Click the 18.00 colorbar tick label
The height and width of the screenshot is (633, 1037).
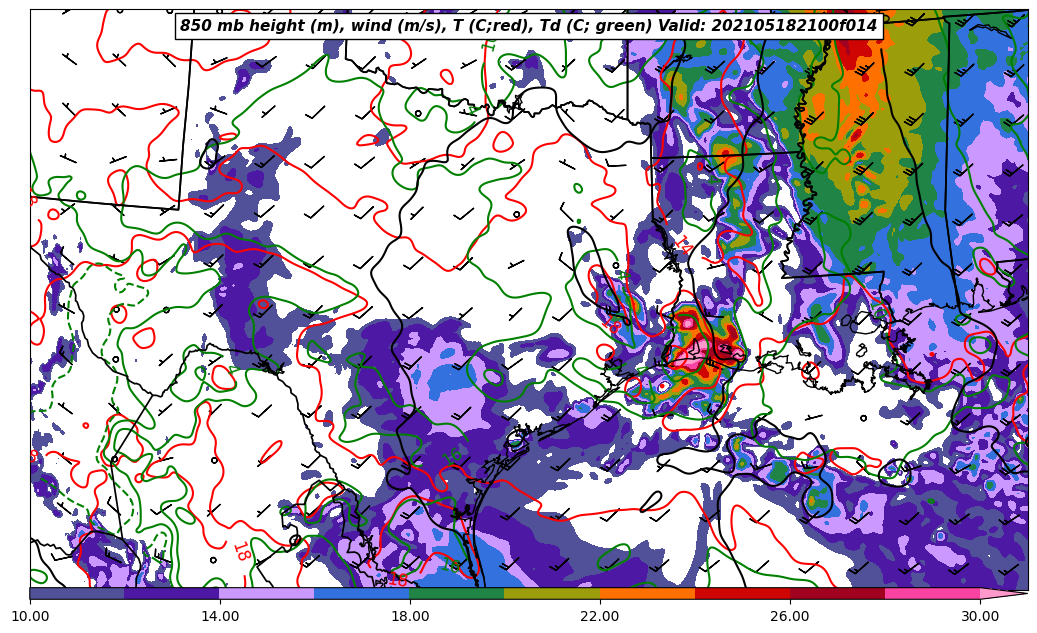pyautogui.click(x=410, y=617)
